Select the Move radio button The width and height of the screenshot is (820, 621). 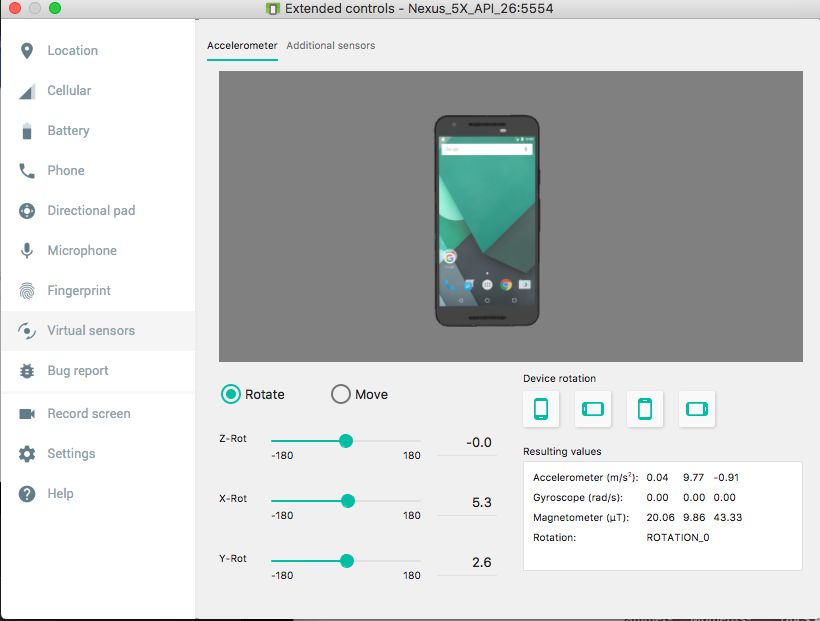tap(340, 394)
